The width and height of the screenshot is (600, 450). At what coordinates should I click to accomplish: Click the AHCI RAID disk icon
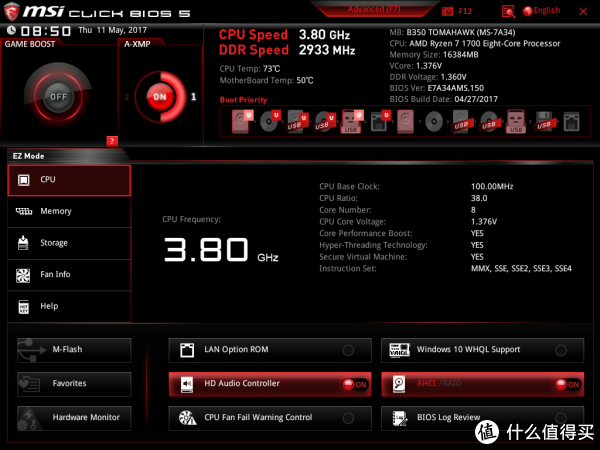pos(399,384)
